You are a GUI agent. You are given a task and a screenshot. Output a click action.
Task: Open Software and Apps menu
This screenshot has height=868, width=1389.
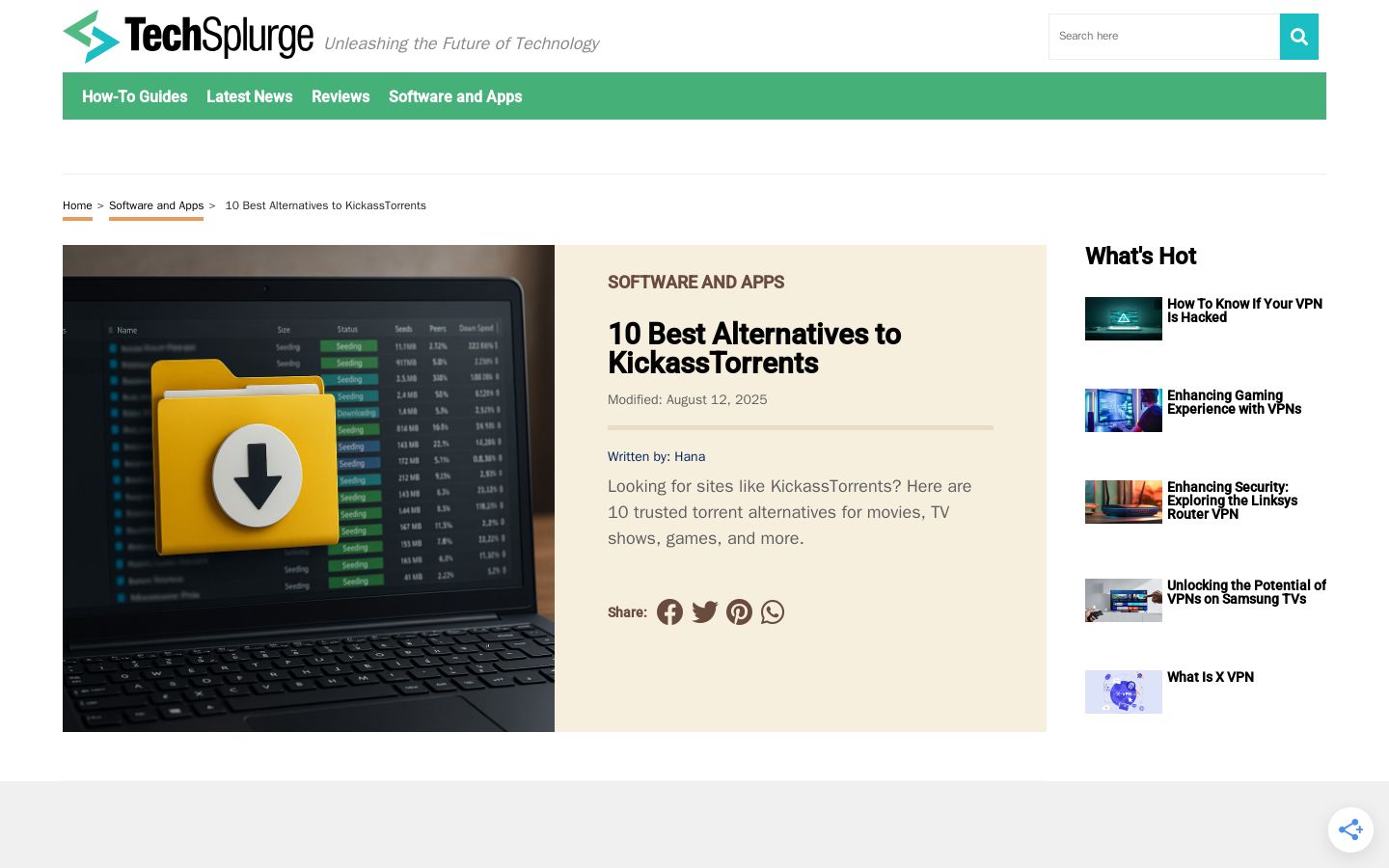click(x=455, y=96)
